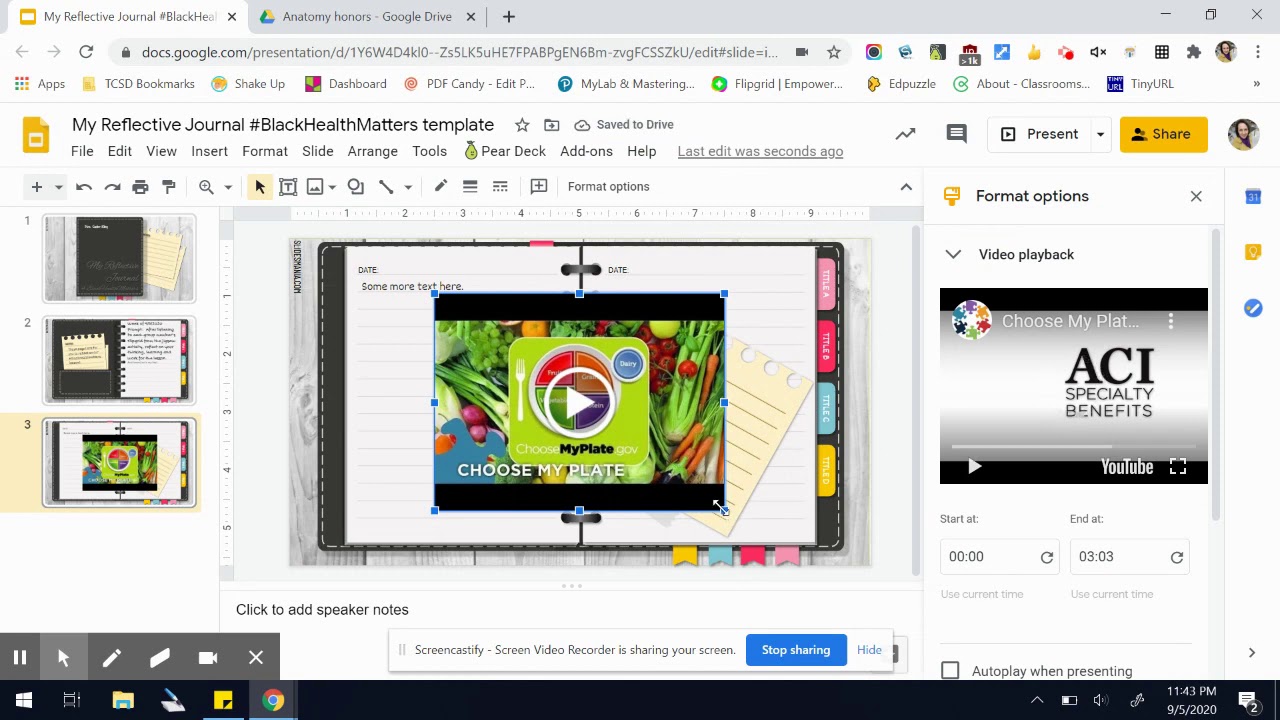Open the Windows Start menu

(24, 700)
